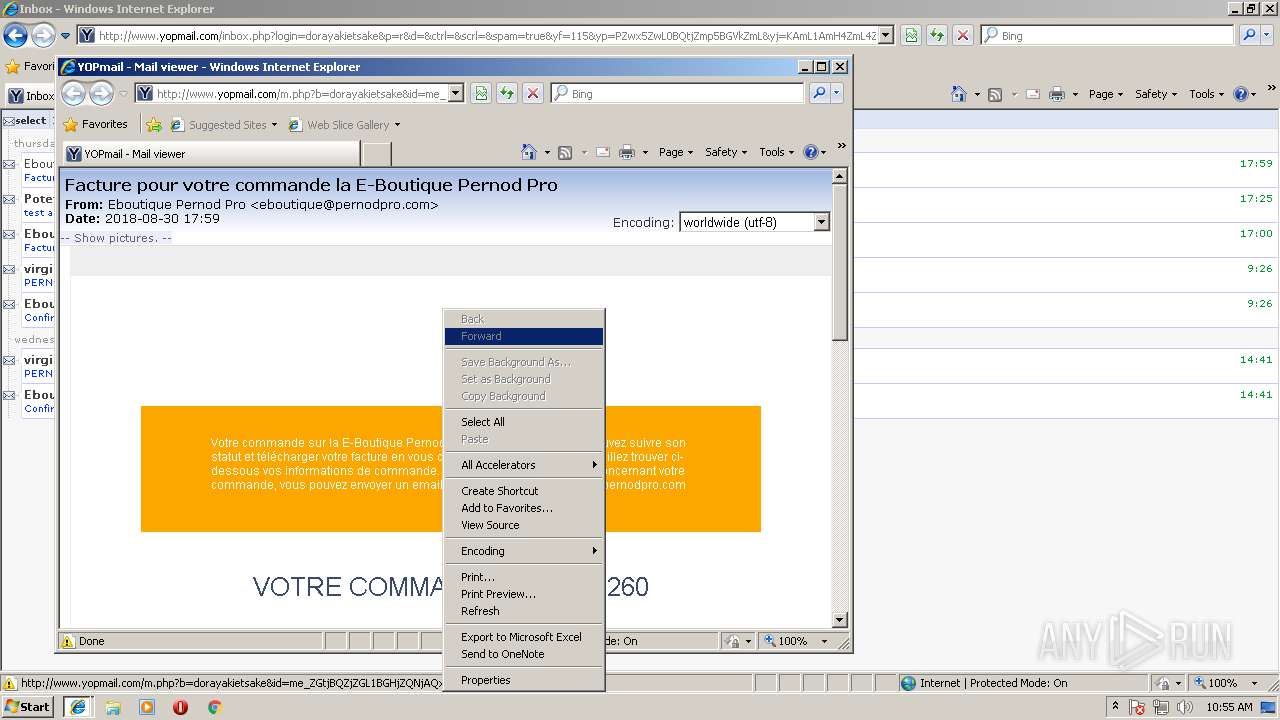Click Home icon in Inbox window toolbar
This screenshot has height=720, width=1280.
point(959,94)
